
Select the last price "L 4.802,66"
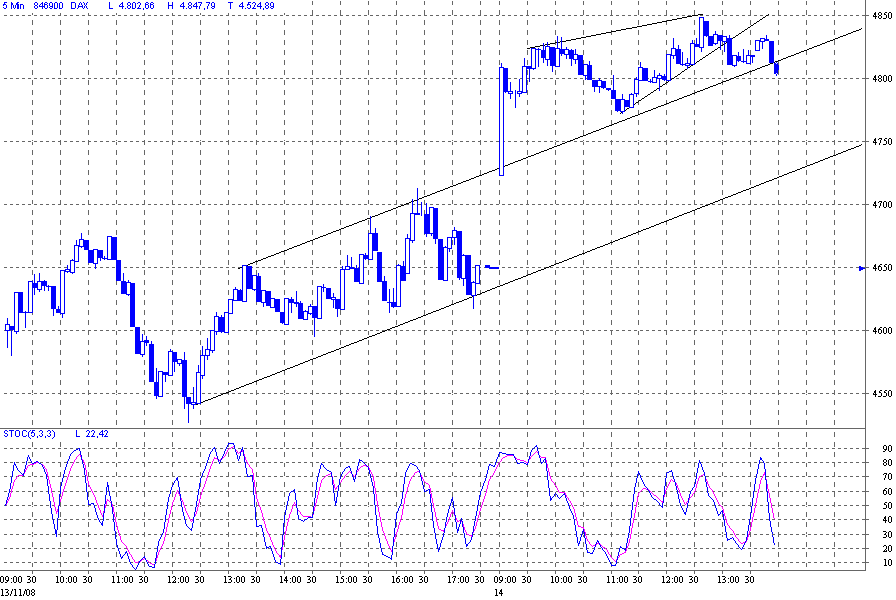point(131,6)
